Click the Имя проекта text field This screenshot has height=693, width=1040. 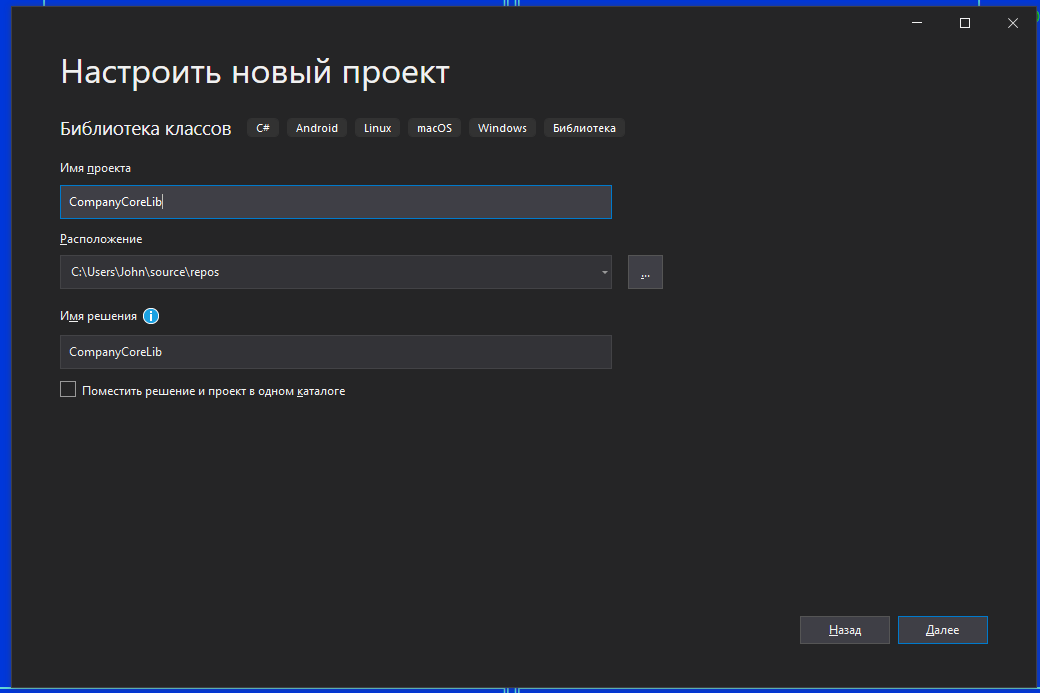(x=335, y=202)
